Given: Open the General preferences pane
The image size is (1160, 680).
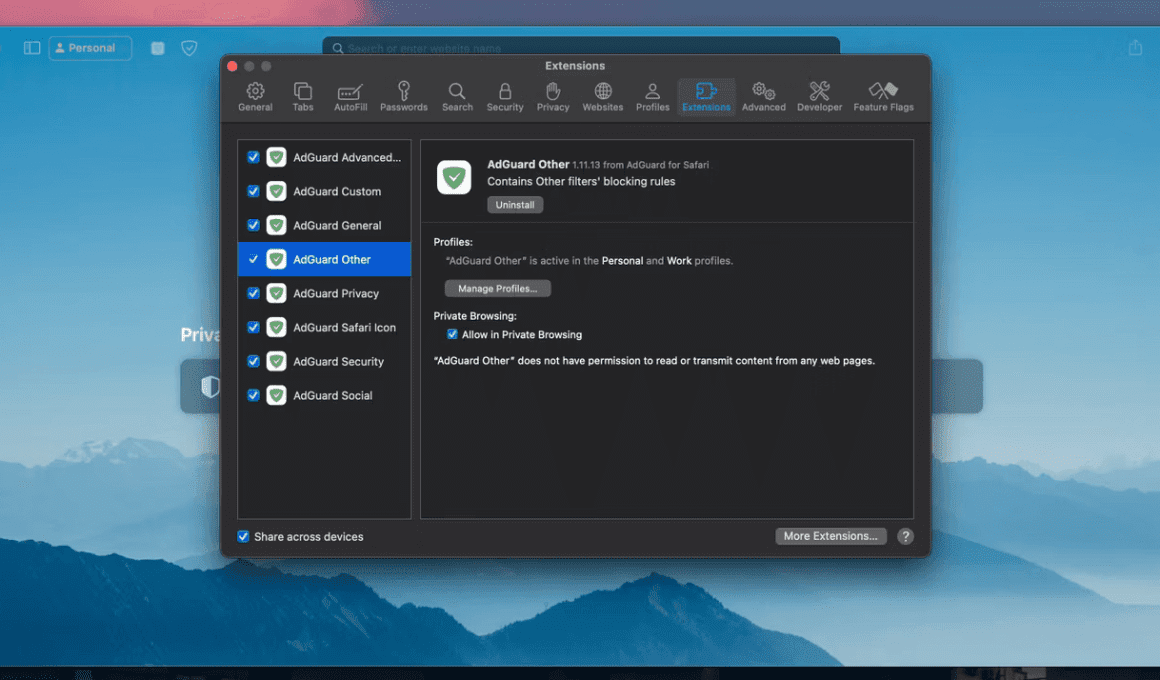Looking at the screenshot, I should [x=255, y=97].
